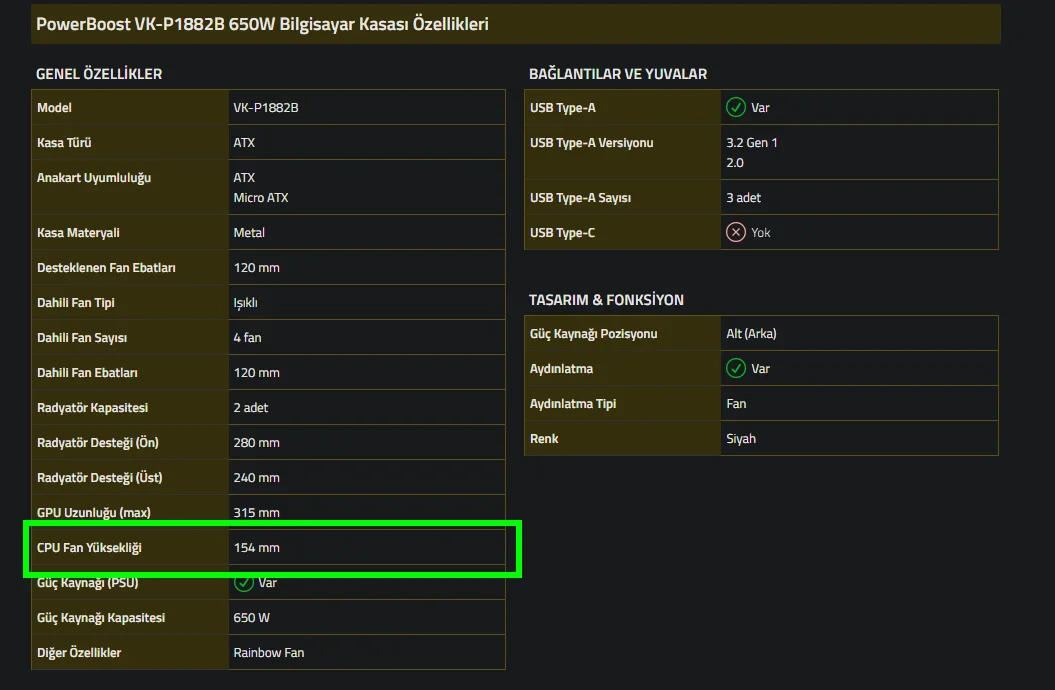The image size is (1055, 690).
Task: Click the GPU Uzunluğu (max) label
Action: coord(94,512)
